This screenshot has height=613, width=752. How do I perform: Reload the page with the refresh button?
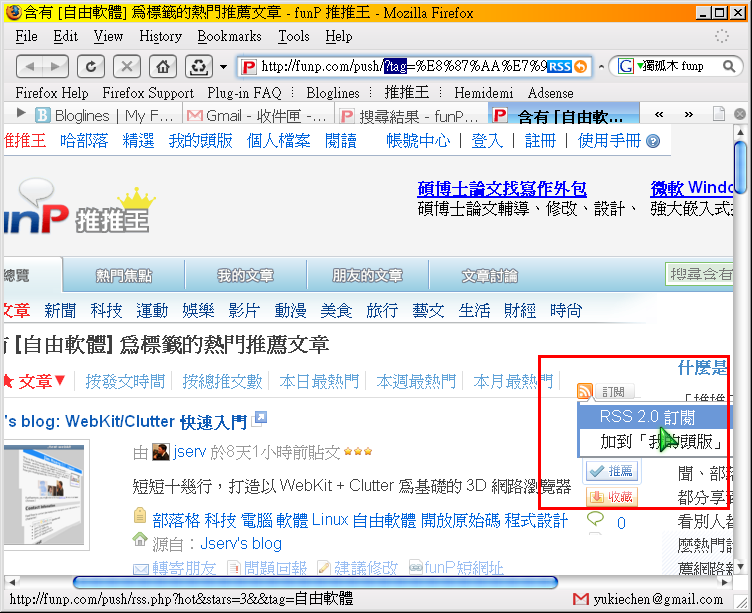(91, 66)
